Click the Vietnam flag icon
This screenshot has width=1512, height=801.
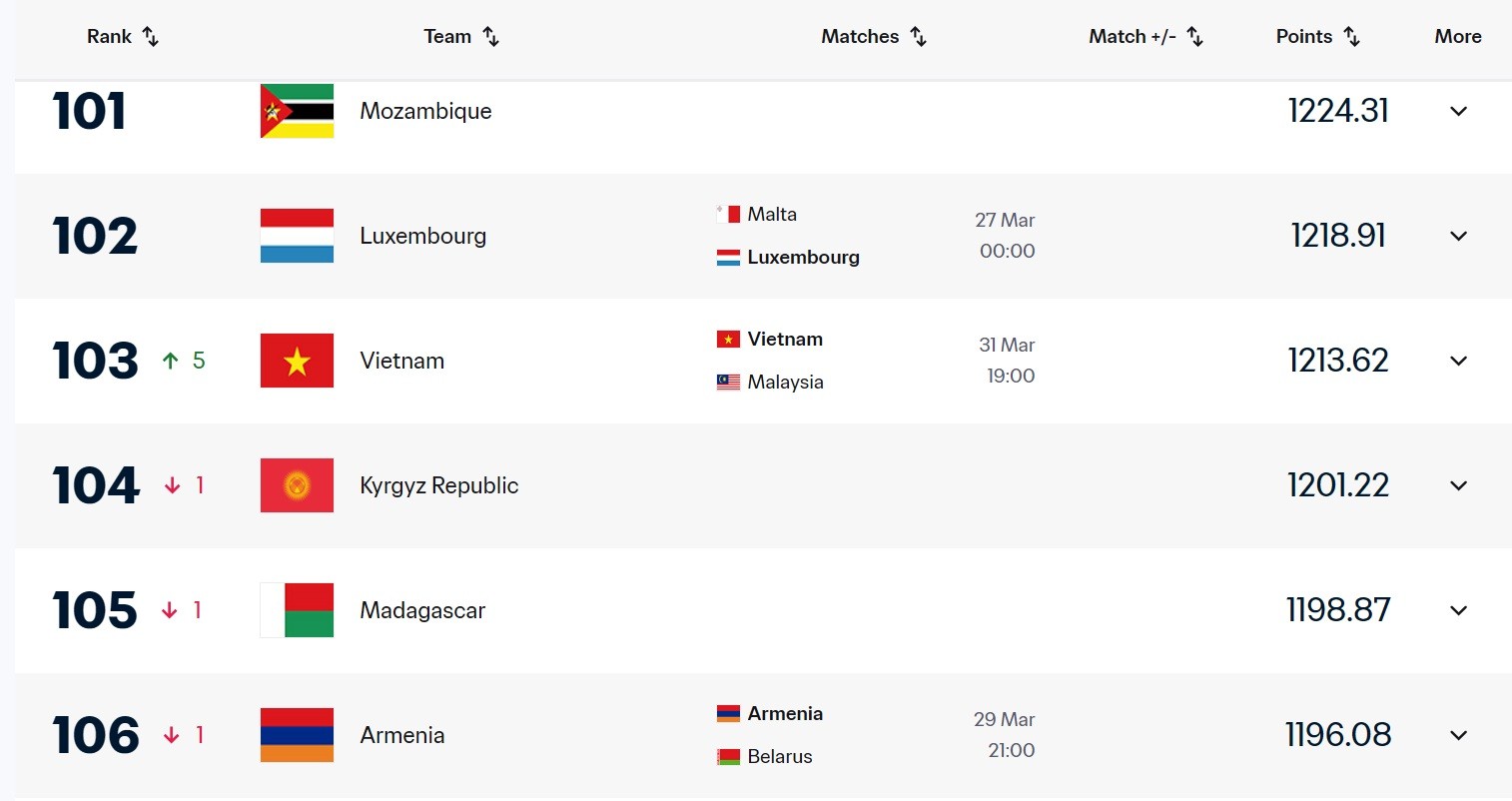(297, 361)
